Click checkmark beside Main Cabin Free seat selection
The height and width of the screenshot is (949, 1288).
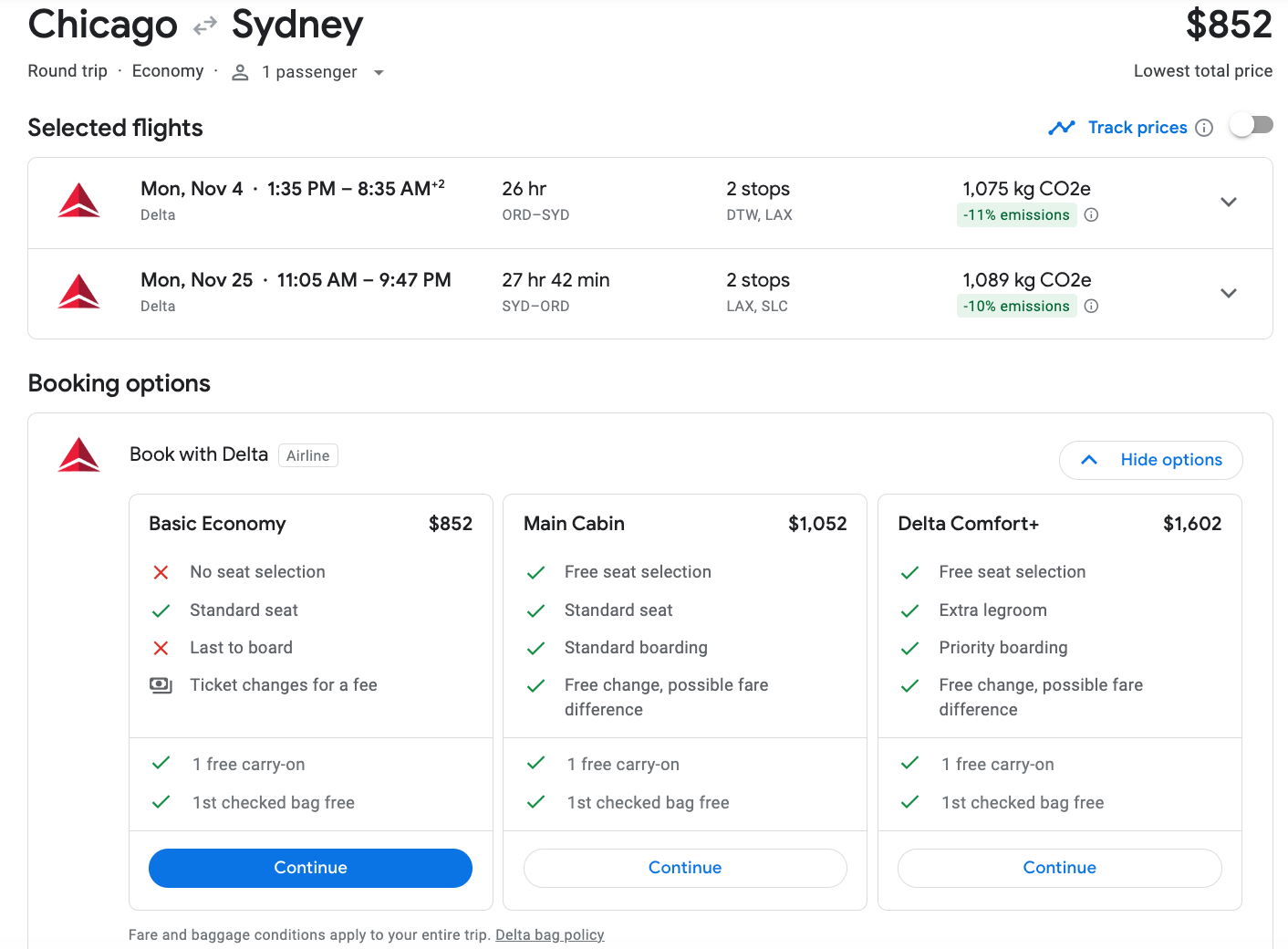tap(536, 572)
